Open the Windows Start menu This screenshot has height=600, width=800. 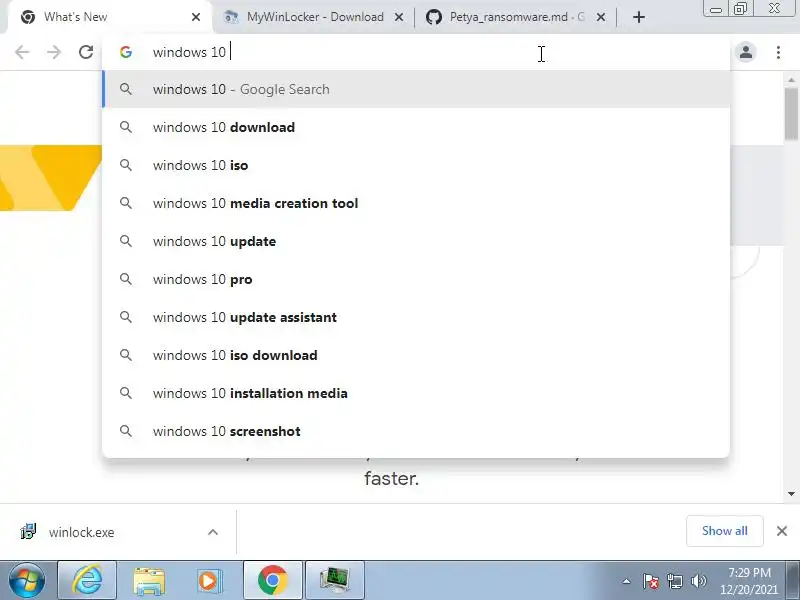[x=27, y=580]
